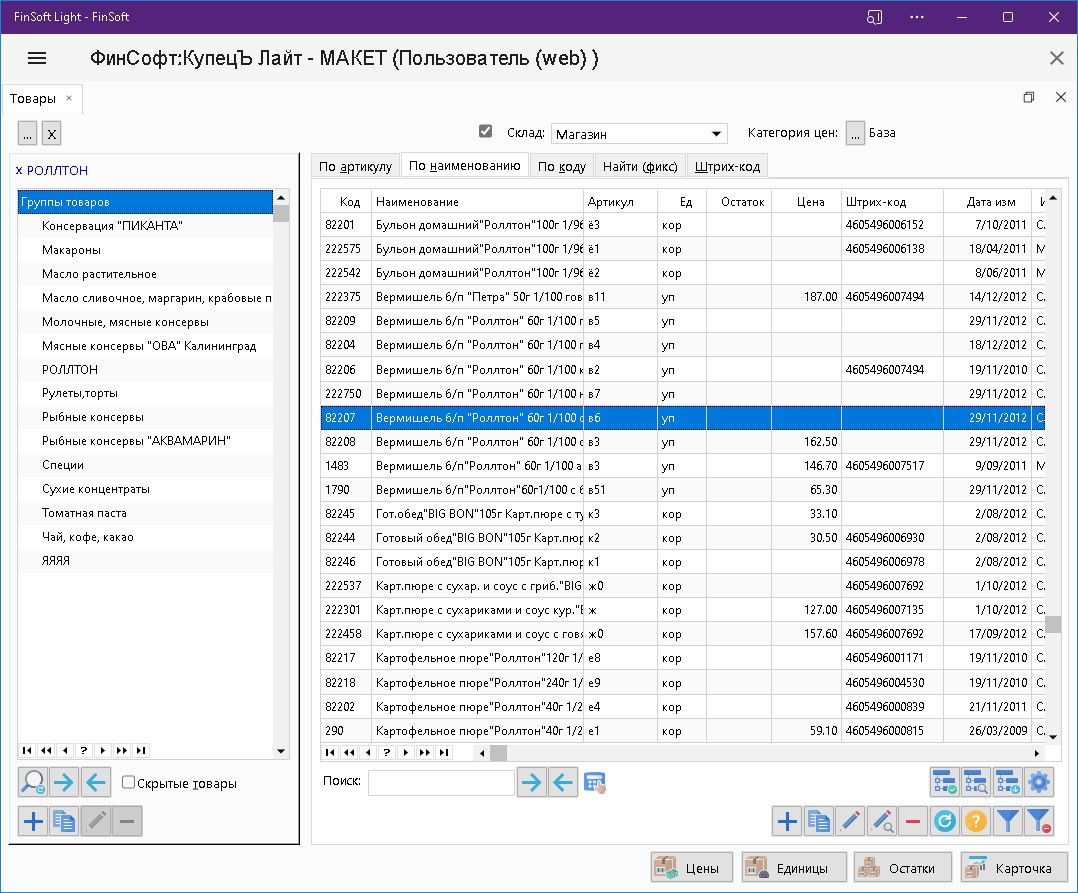Viewport: 1078px width, 893px height.
Task: Click the Карточка button
Action: pos(1012,868)
